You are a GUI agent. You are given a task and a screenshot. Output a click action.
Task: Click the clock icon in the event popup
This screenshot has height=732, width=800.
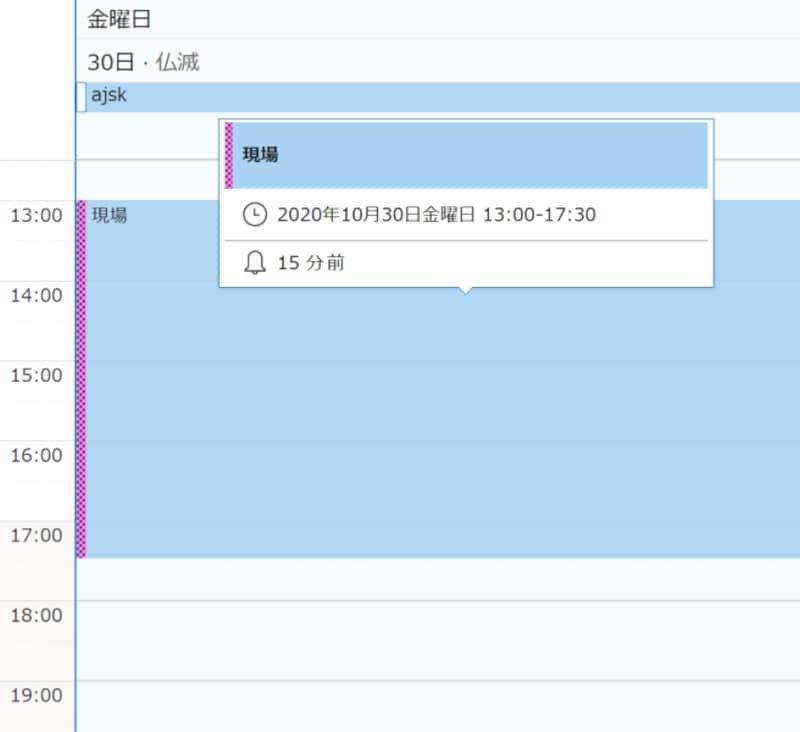(253, 215)
